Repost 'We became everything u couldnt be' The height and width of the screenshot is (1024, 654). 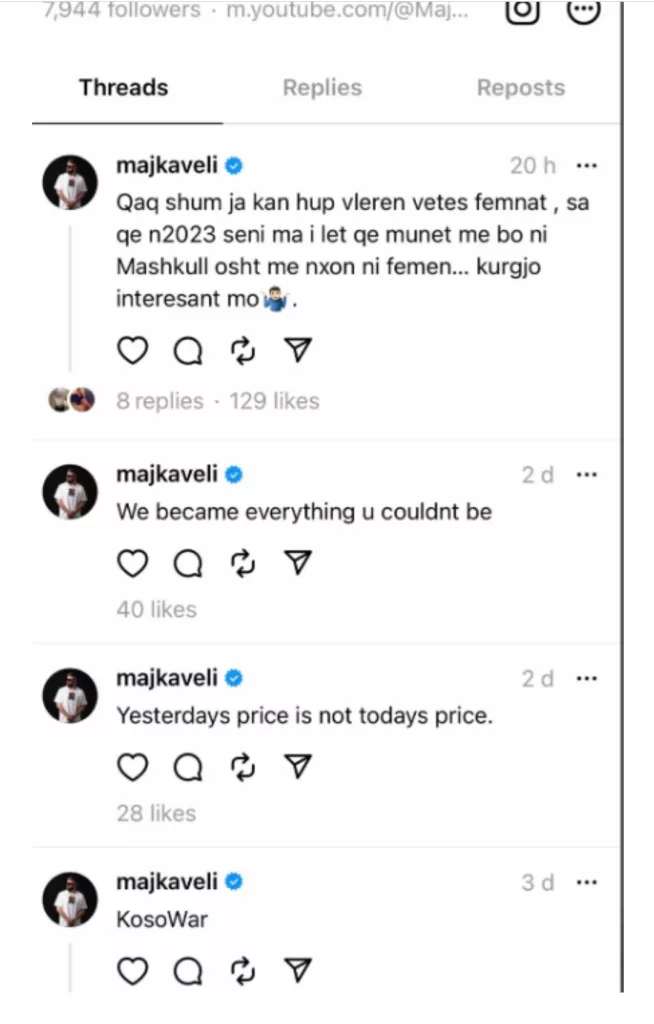click(x=243, y=564)
